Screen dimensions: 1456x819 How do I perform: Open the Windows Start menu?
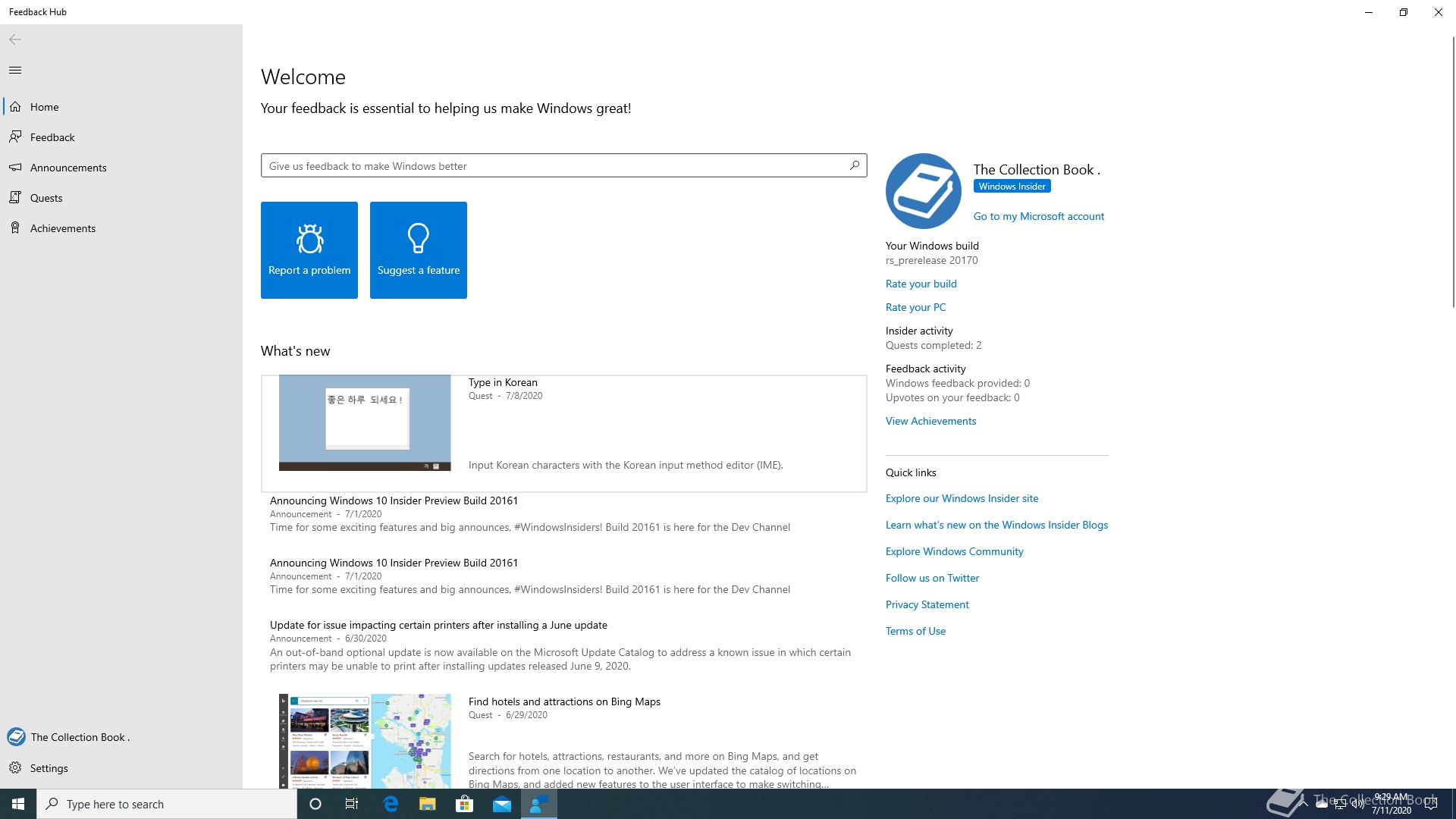[x=18, y=804]
